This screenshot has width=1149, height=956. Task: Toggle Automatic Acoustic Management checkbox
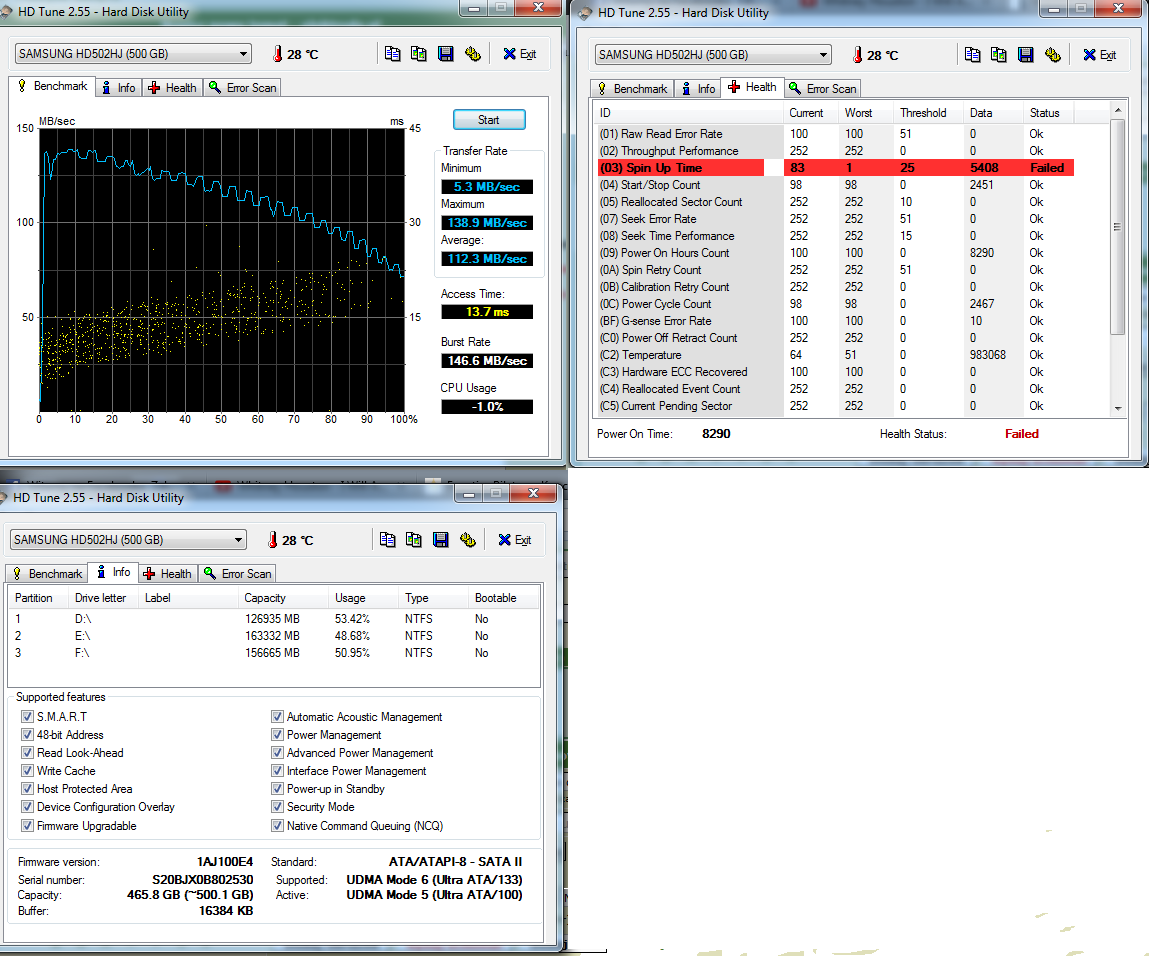click(277, 716)
